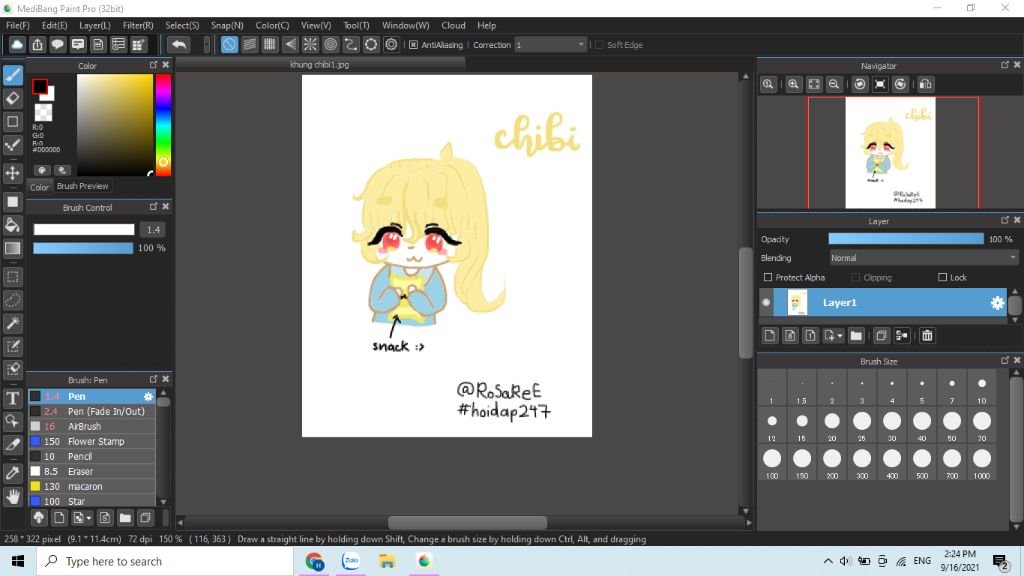Select the Gradient tool

(12, 248)
